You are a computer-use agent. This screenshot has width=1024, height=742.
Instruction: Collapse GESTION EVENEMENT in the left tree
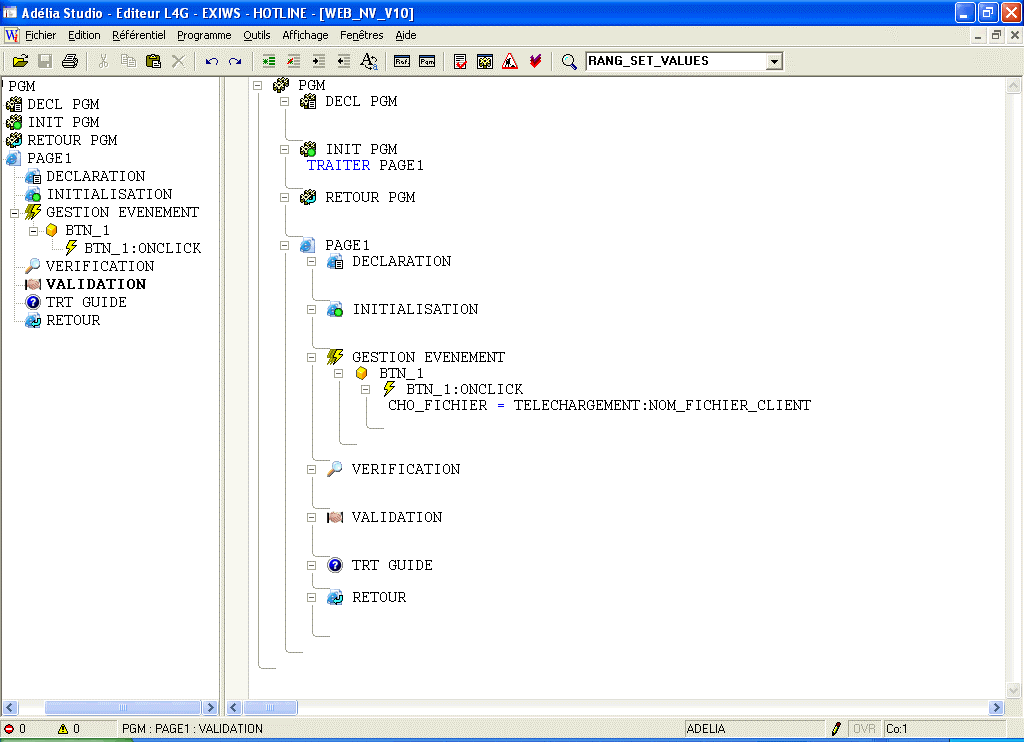tap(14, 212)
